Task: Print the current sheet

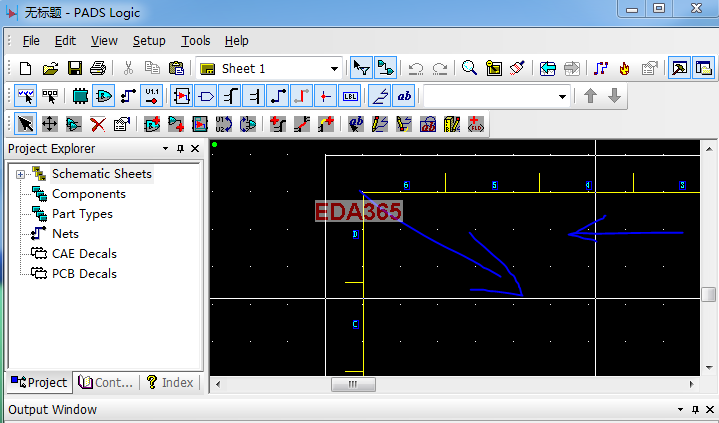Action: coord(98,69)
